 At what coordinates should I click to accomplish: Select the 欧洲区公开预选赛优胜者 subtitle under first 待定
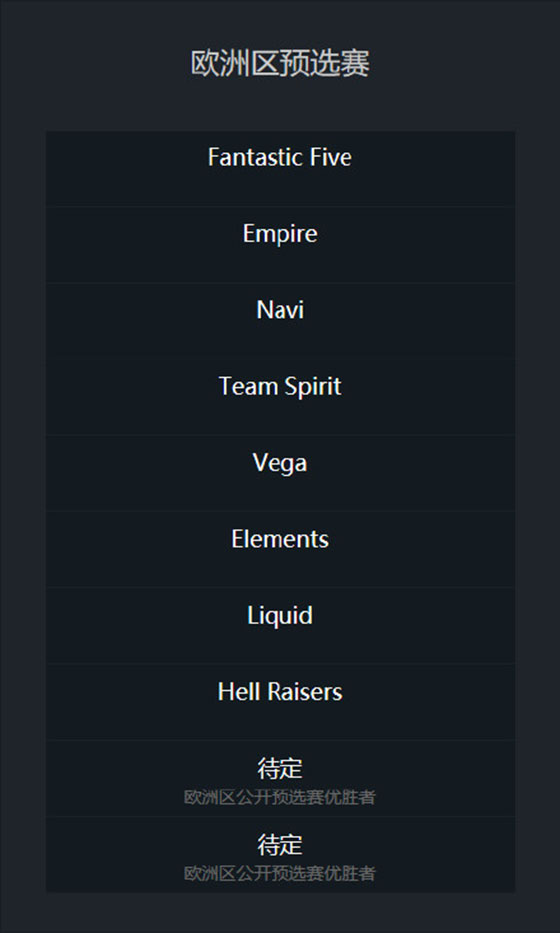[280, 797]
